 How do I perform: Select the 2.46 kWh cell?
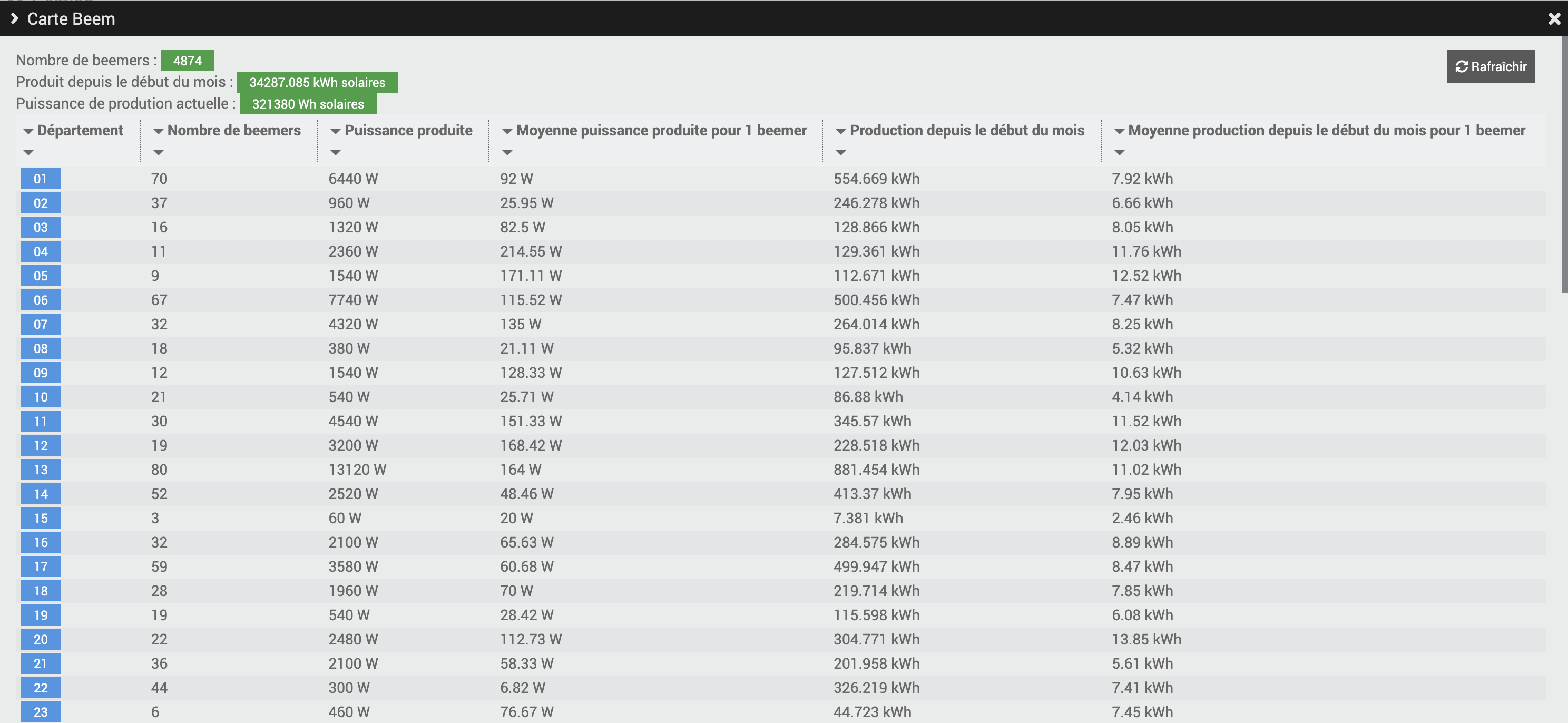(1142, 519)
